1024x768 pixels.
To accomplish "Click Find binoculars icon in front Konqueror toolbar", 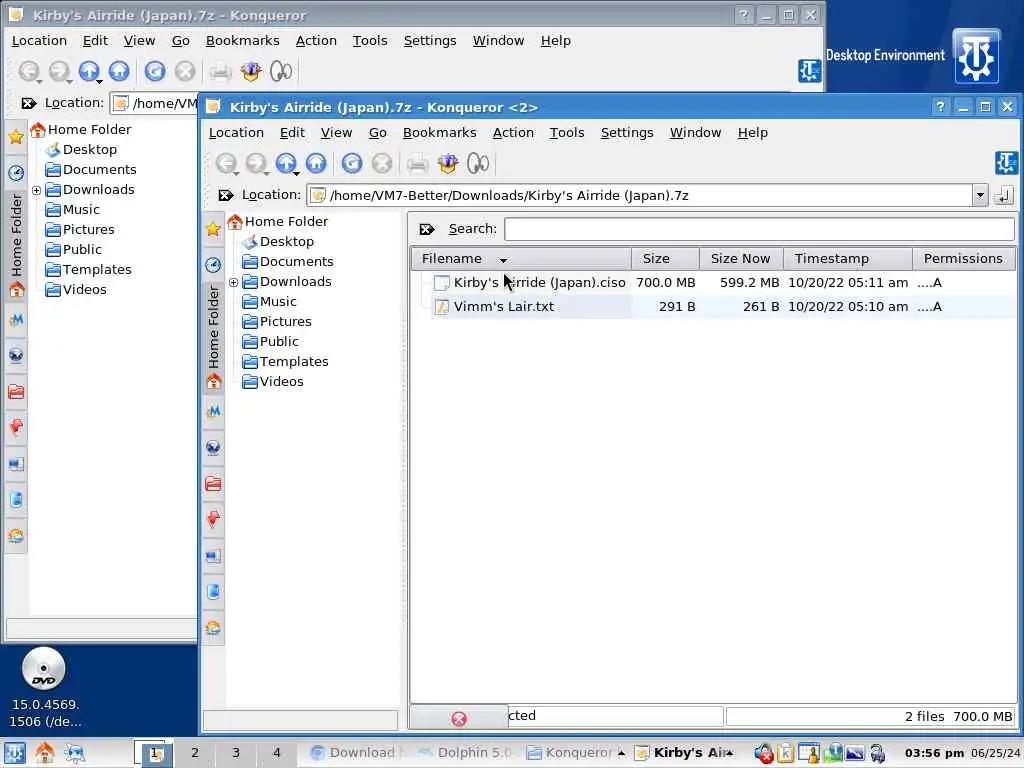I will (478, 163).
